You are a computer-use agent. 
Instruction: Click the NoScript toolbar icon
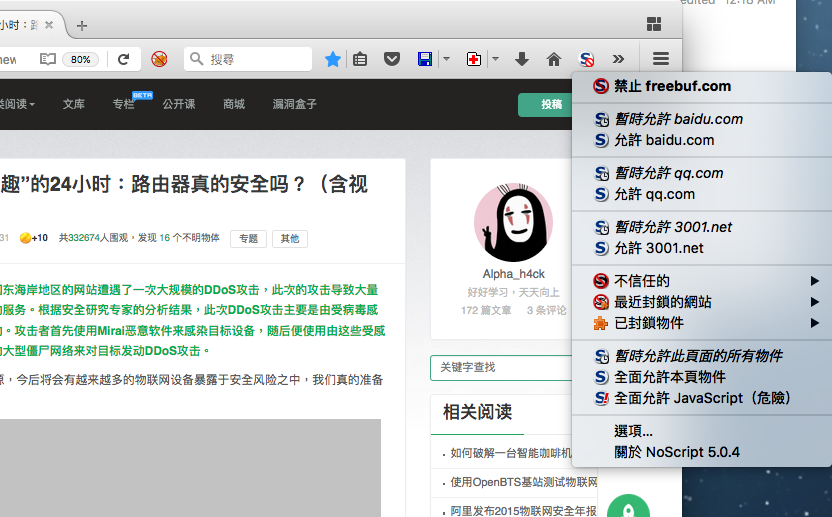click(586, 59)
